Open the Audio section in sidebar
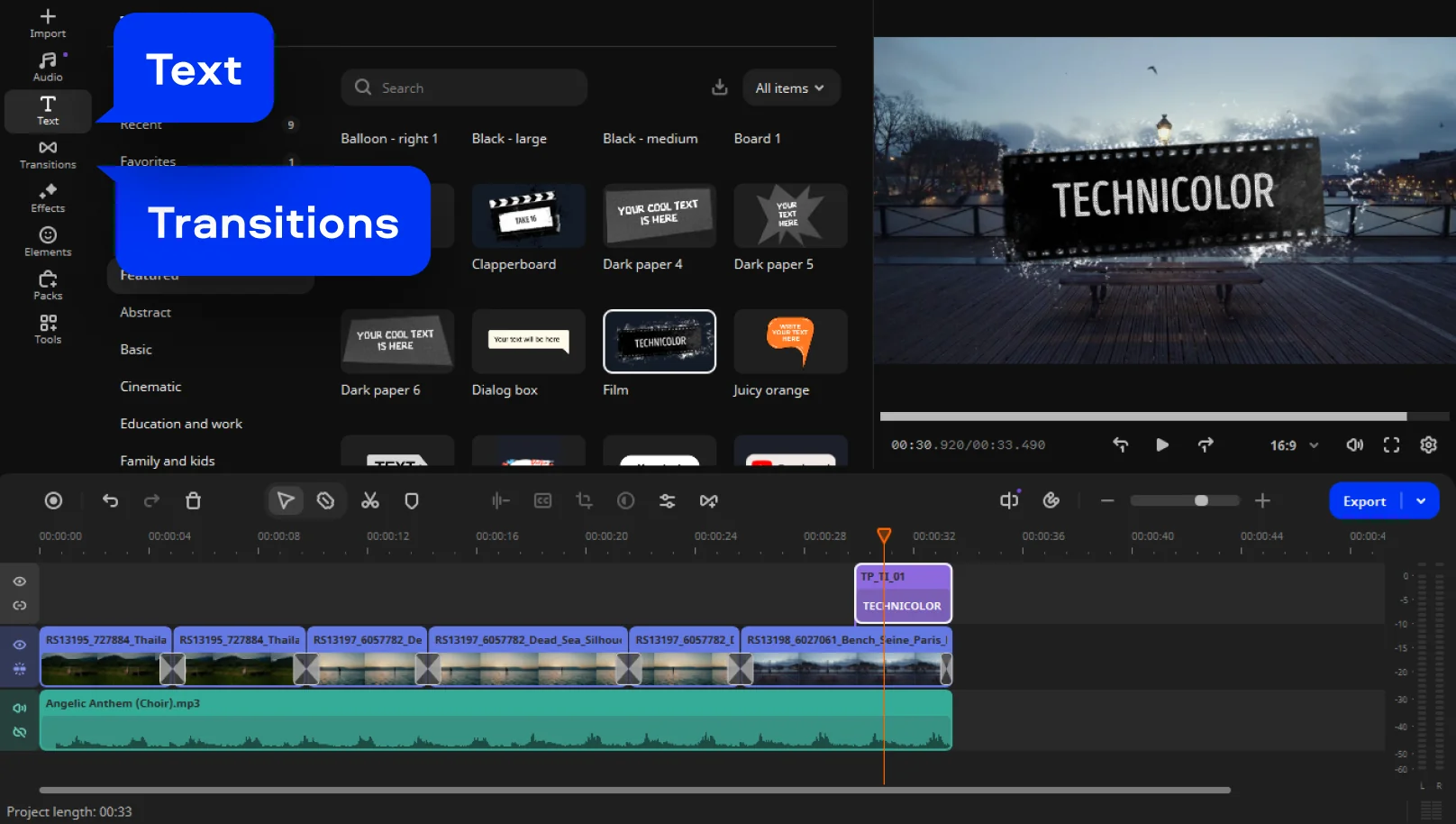 (x=48, y=67)
